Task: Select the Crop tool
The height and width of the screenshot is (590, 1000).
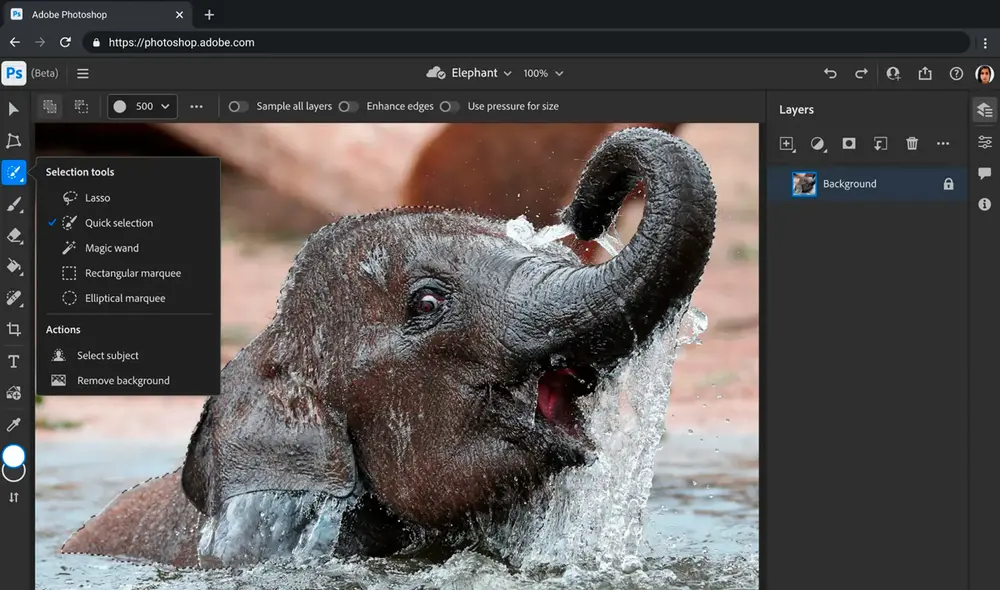Action: [x=13, y=330]
